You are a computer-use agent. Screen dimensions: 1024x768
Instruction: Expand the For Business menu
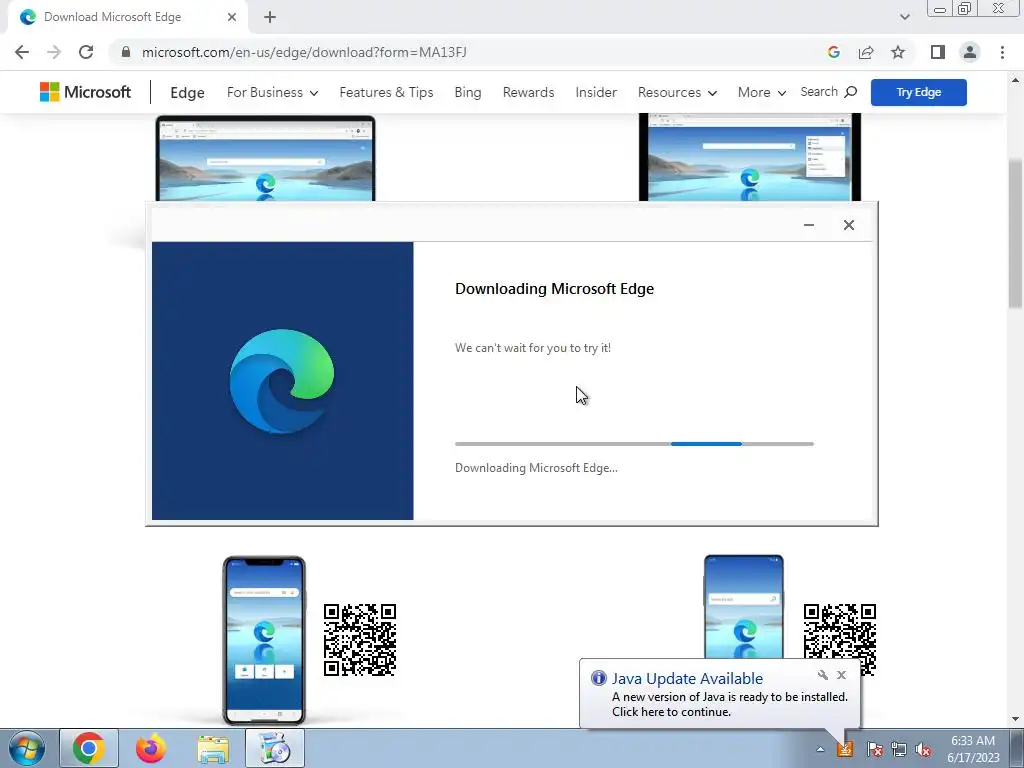272,92
